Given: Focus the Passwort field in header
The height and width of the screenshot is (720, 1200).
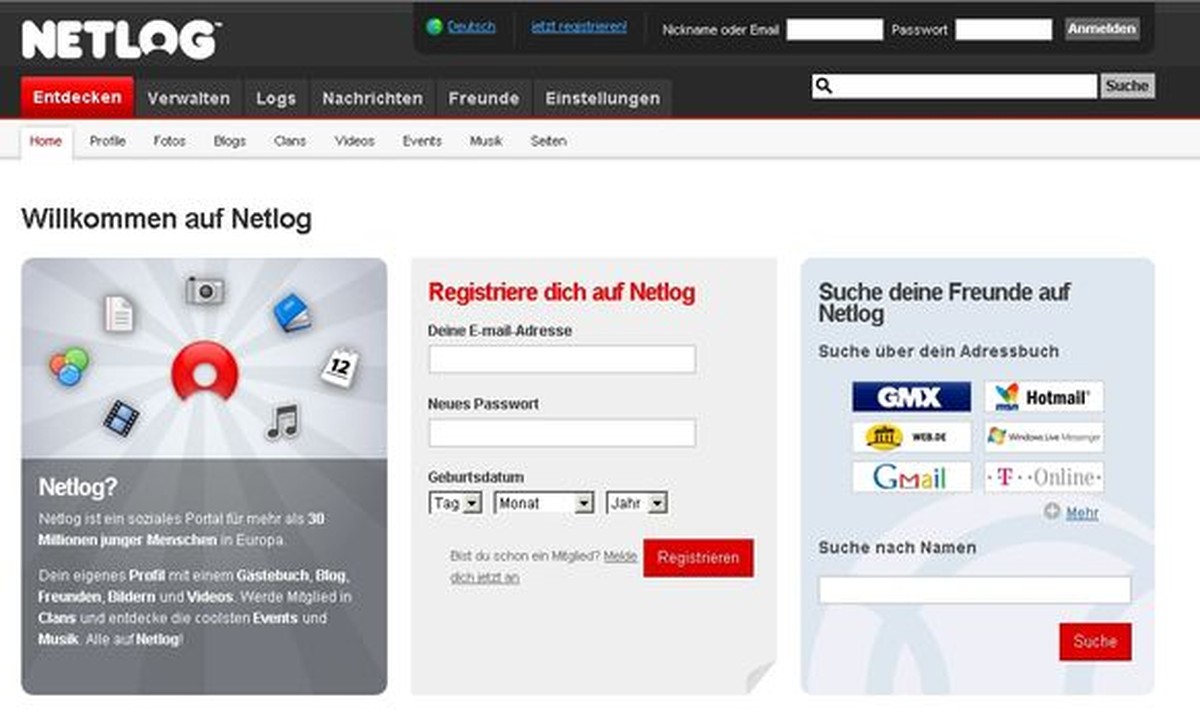Looking at the screenshot, I should click(1004, 30).
